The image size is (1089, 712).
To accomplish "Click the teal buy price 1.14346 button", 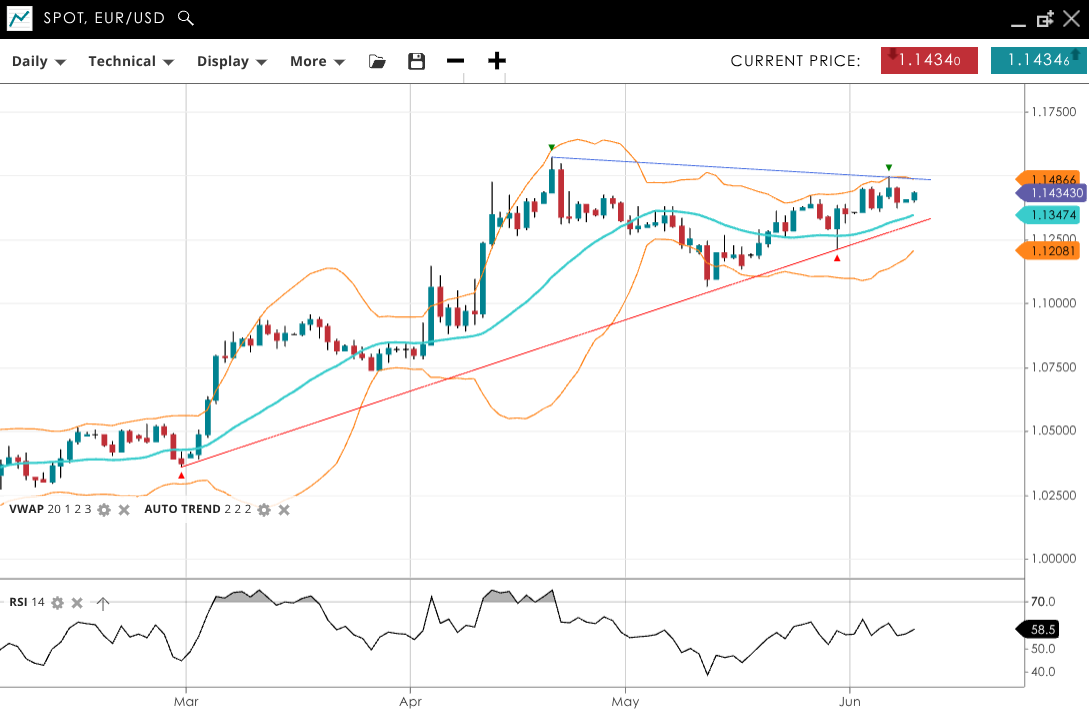I will pyautogui.click(x=1039, y=60).
